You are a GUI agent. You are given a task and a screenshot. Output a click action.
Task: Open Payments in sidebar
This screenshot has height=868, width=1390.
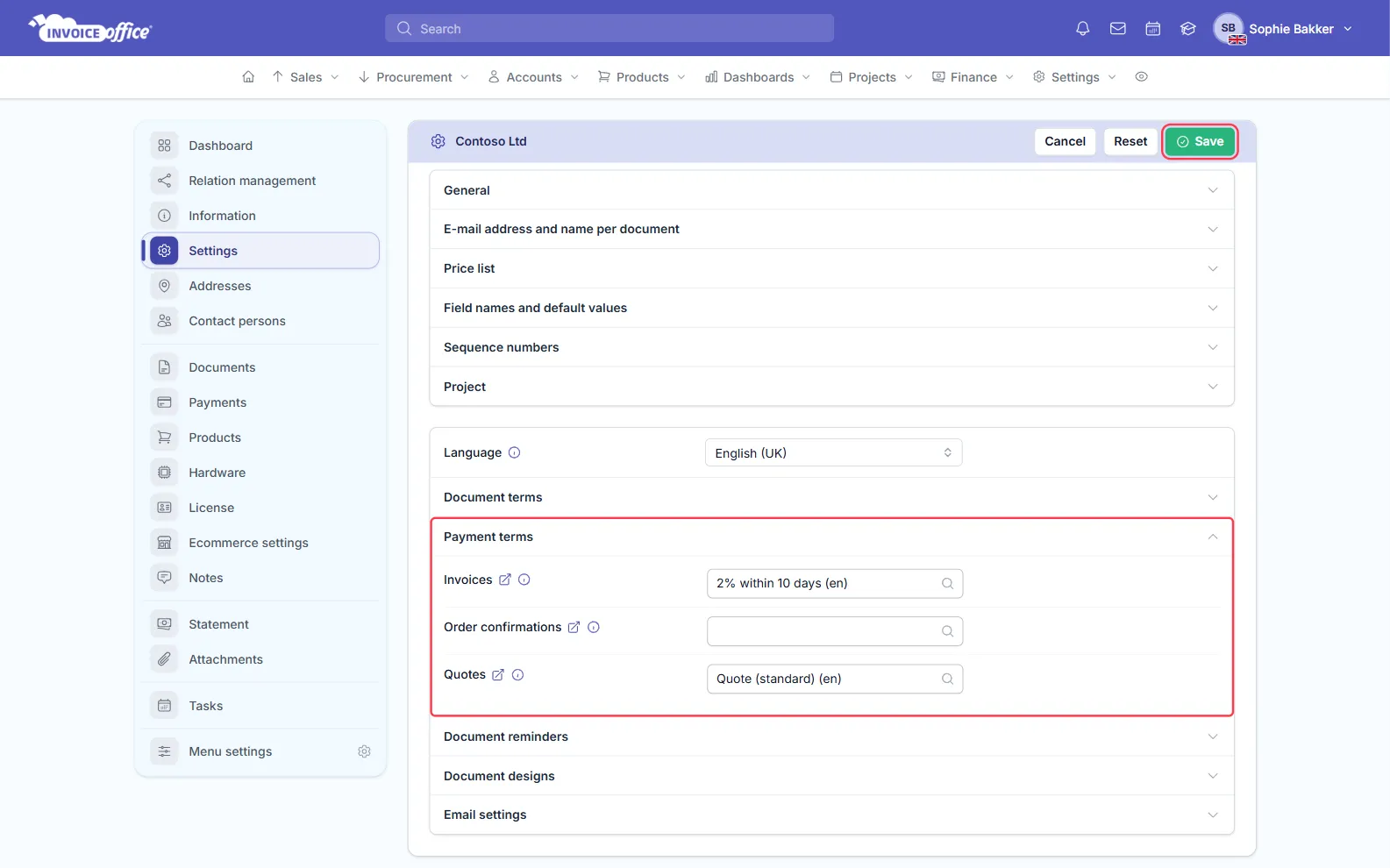pyautogui.click(x=260, y=402)
